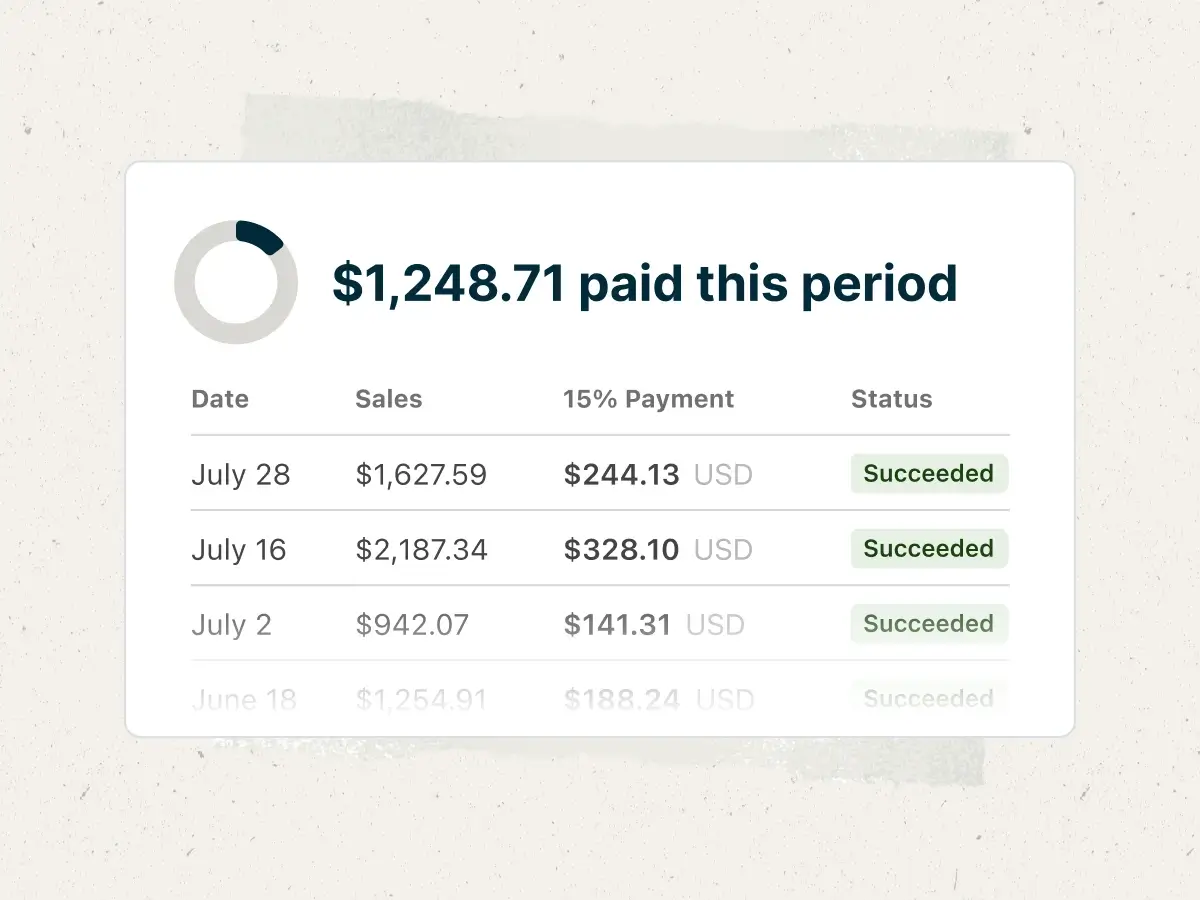The width and height of the screenshot is (1200, 900).
Task: Select the $2,187.34 sales amount
Action: (x=421, y=549)
